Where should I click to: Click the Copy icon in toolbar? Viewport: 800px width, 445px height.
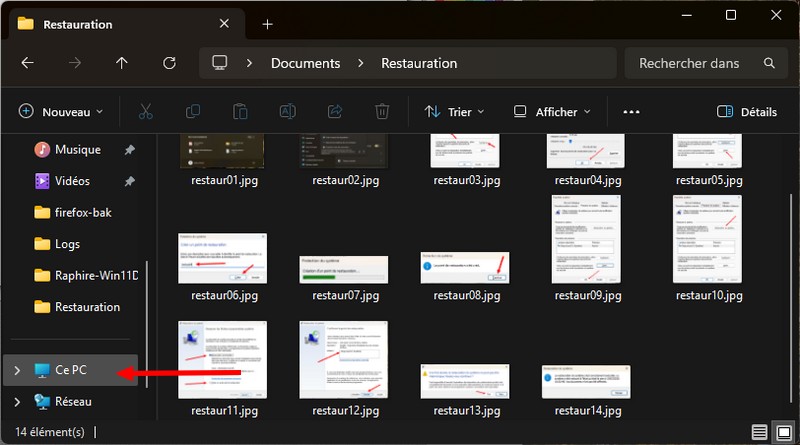coord(193,112)
